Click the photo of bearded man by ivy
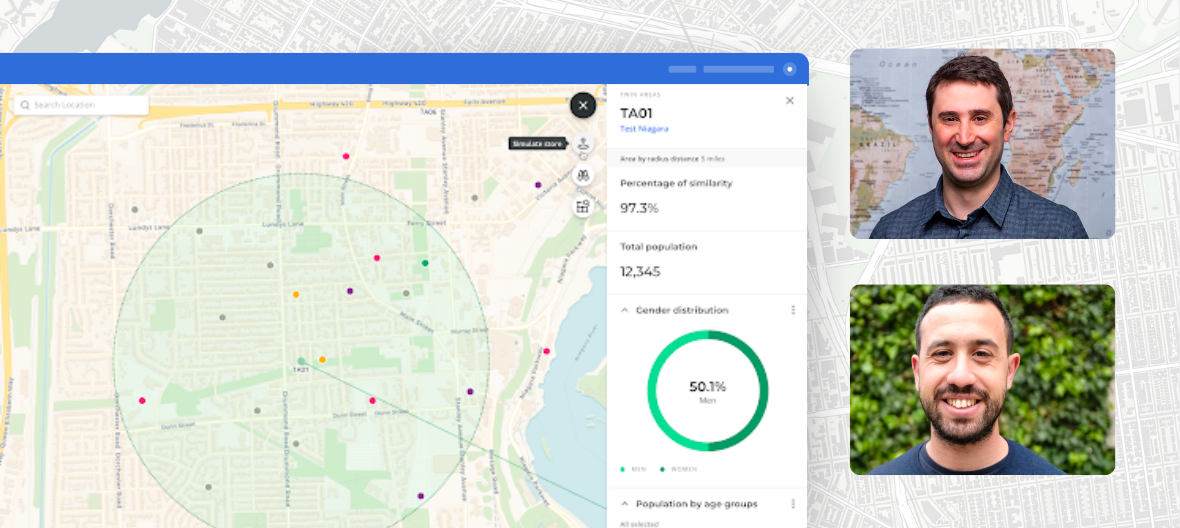This screenshot has height=528, width=1180. click(982, 380)
